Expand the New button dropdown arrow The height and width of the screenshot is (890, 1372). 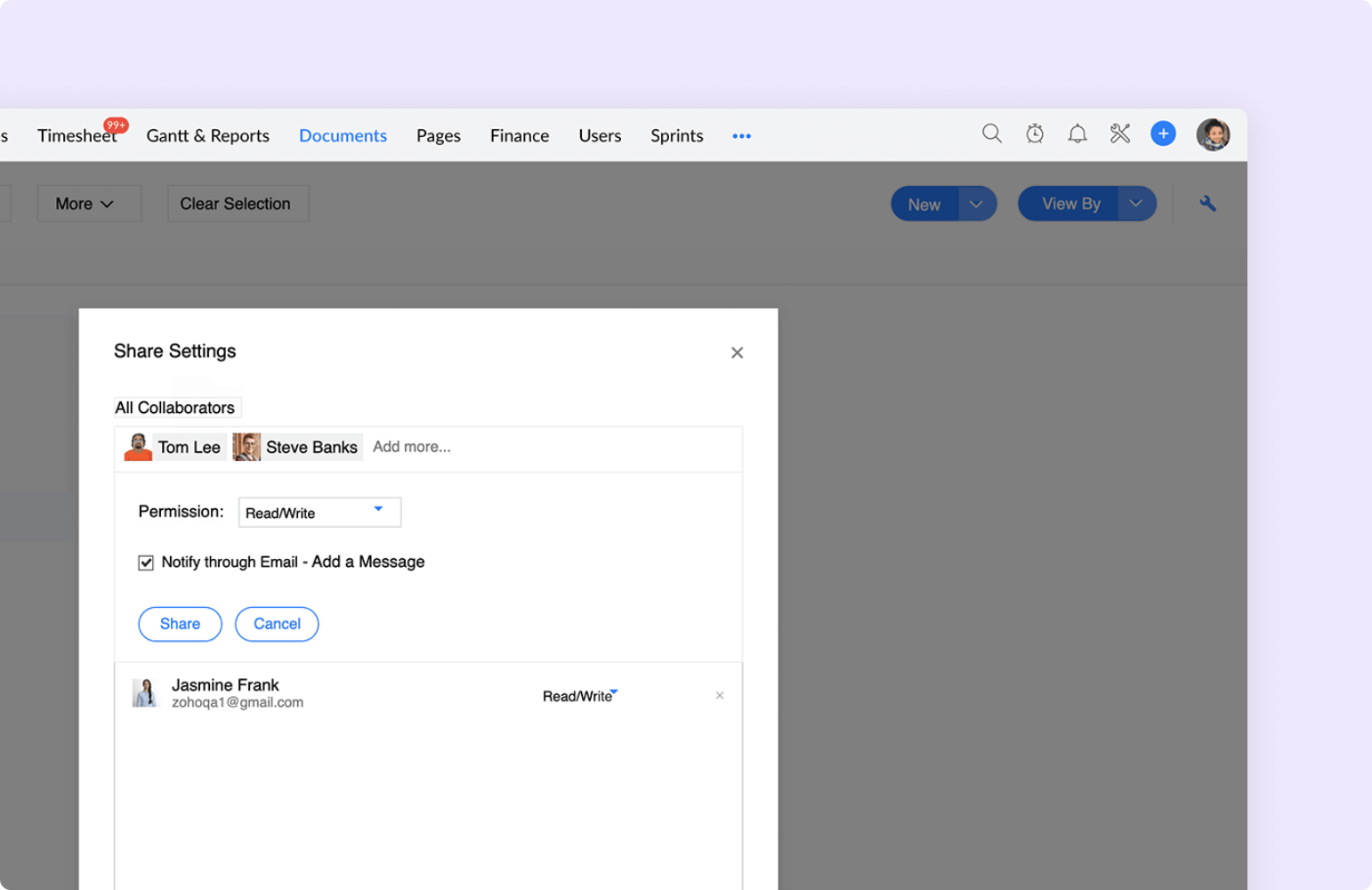click(976, 204)
